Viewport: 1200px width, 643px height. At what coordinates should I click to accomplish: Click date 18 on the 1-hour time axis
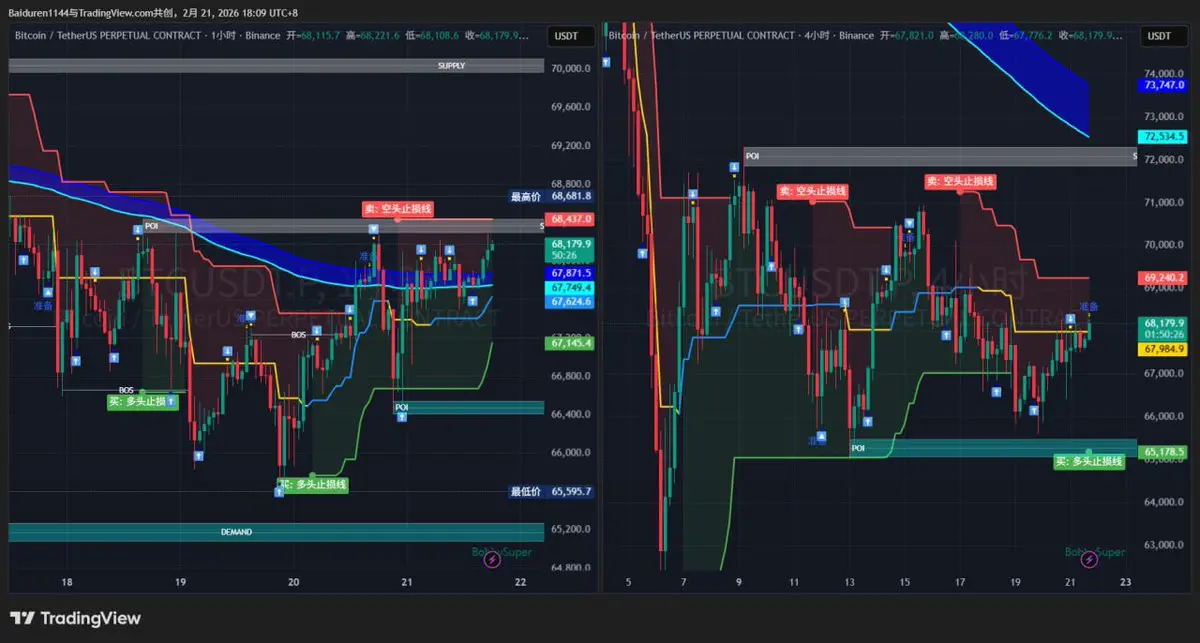[67, 581]
